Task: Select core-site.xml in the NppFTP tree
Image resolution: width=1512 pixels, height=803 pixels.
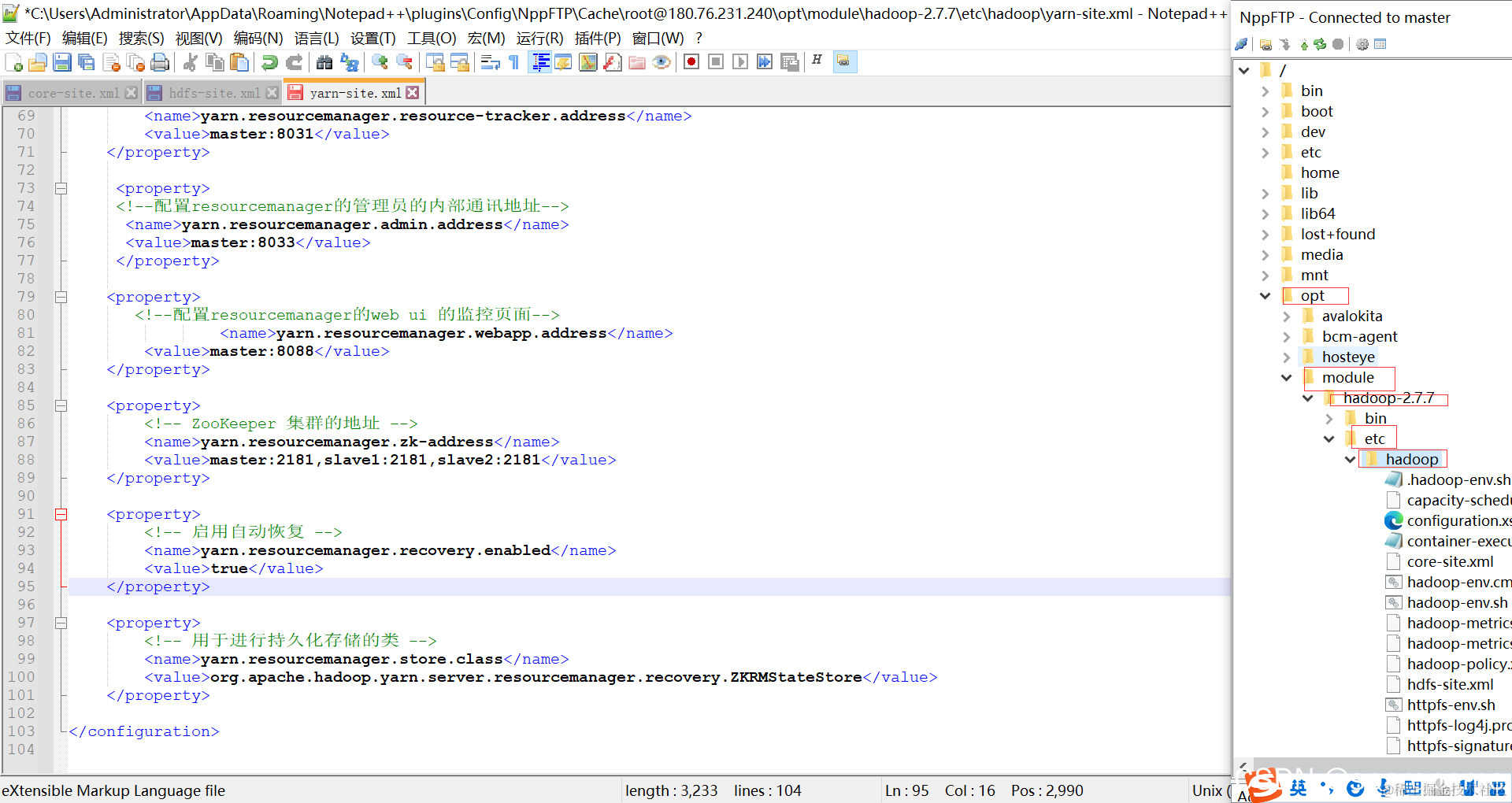Action: 1450,561
